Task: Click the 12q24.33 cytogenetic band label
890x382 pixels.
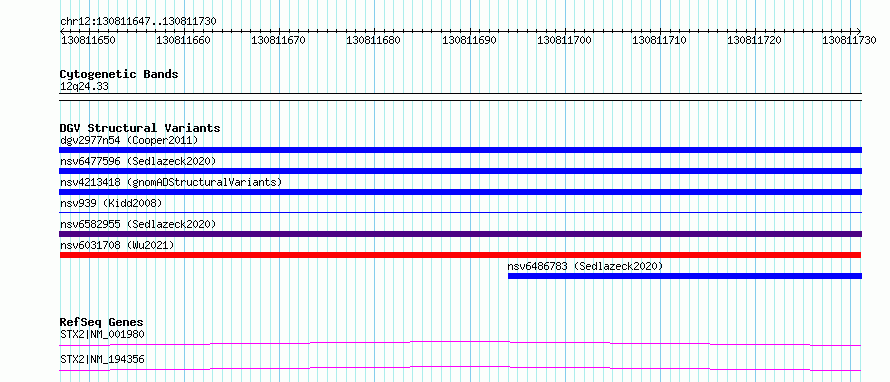Action: (x=84, y=86)
